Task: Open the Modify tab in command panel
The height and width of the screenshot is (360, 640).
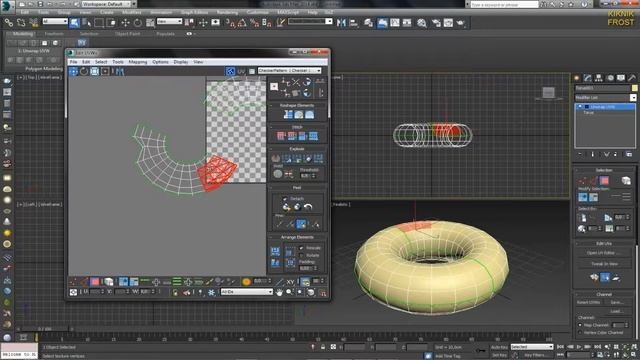Action: [x=588, y=78]
